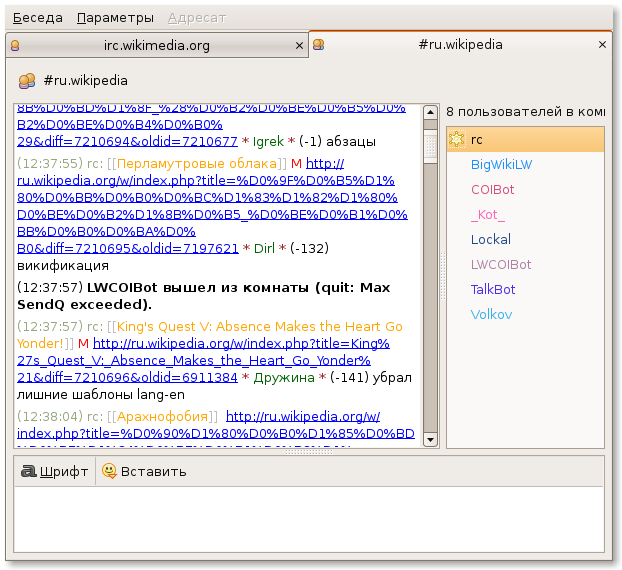Select user LWCOIBot in the user list

point(525,264)
